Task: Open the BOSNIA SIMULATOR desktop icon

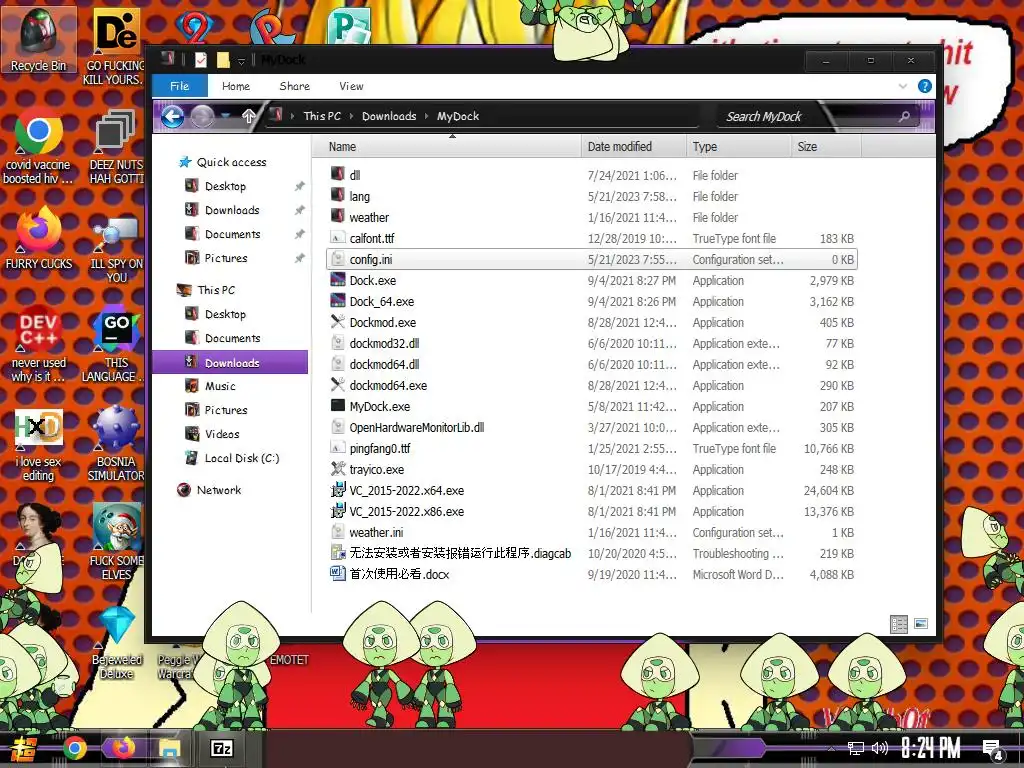Action: 116,444
